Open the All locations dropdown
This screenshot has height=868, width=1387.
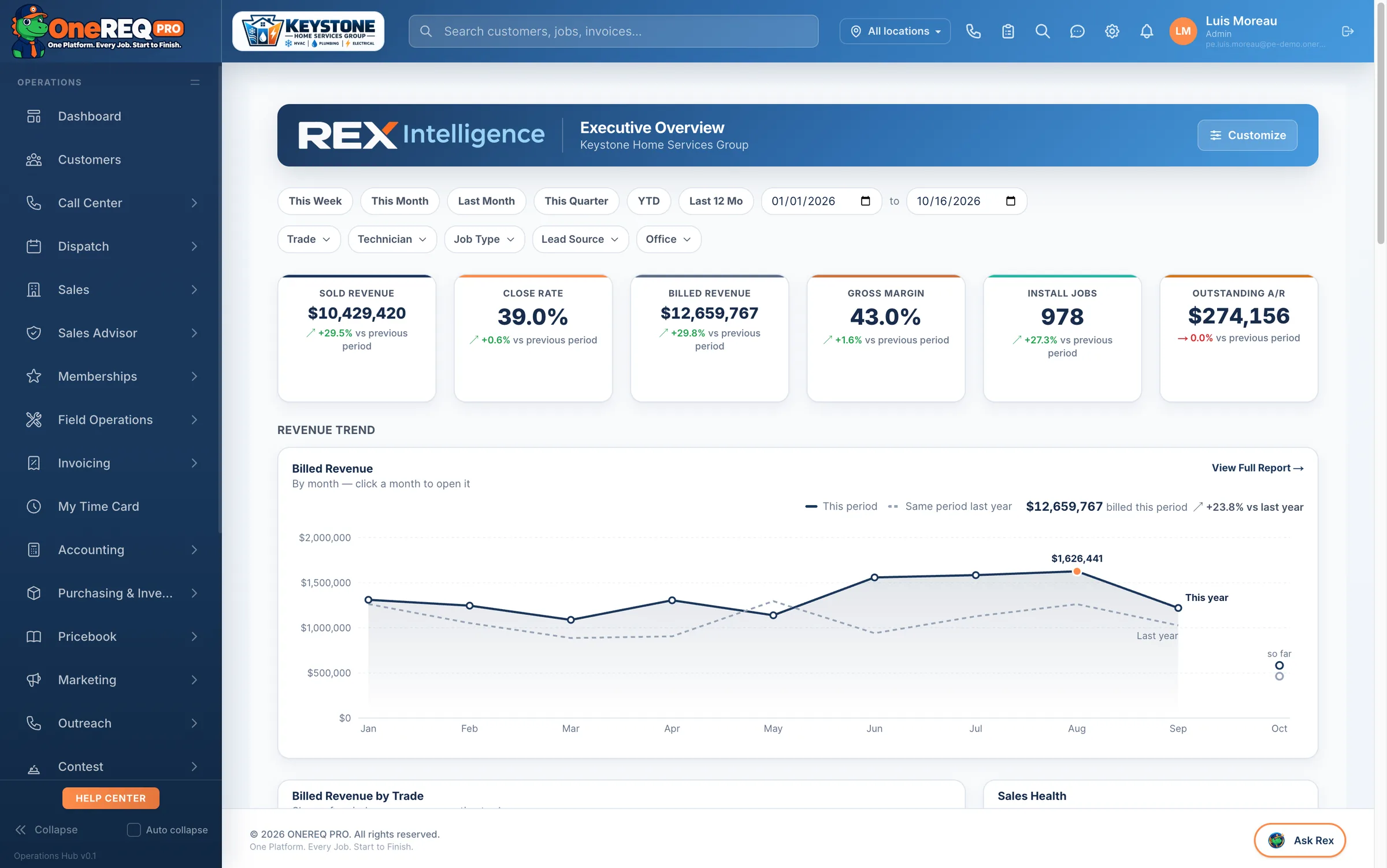(895, 31)
